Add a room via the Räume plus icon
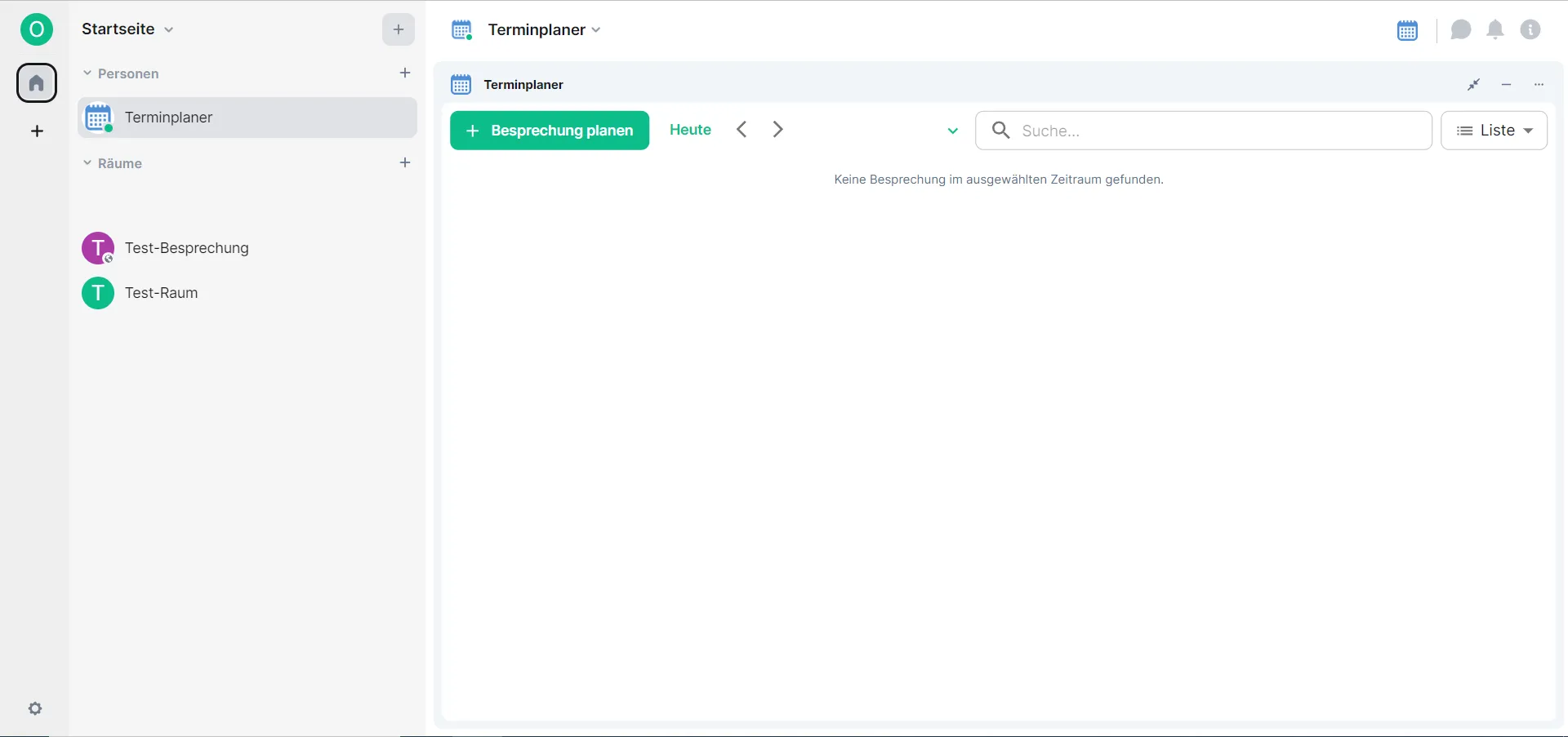1568x737 pixels. click(405, 162)
